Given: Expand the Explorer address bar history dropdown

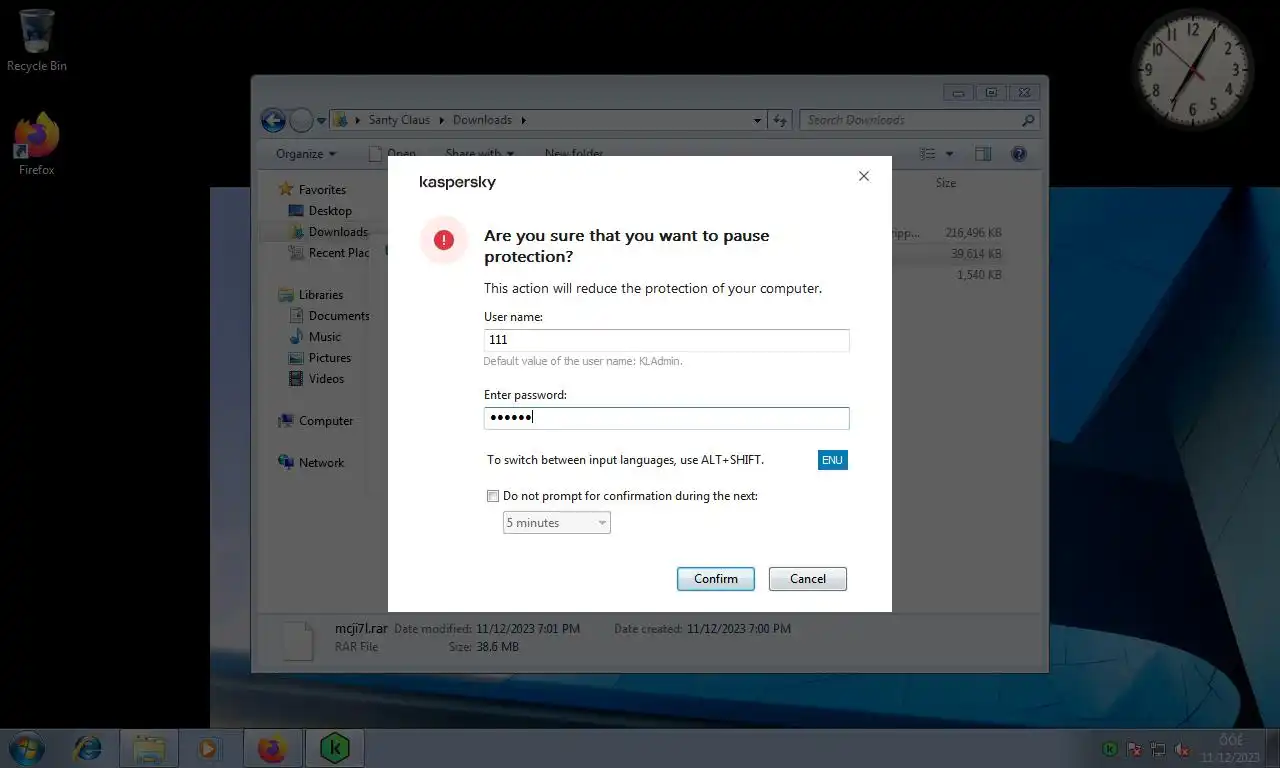Looking at the screenshot, I should [x=757, y=120].
